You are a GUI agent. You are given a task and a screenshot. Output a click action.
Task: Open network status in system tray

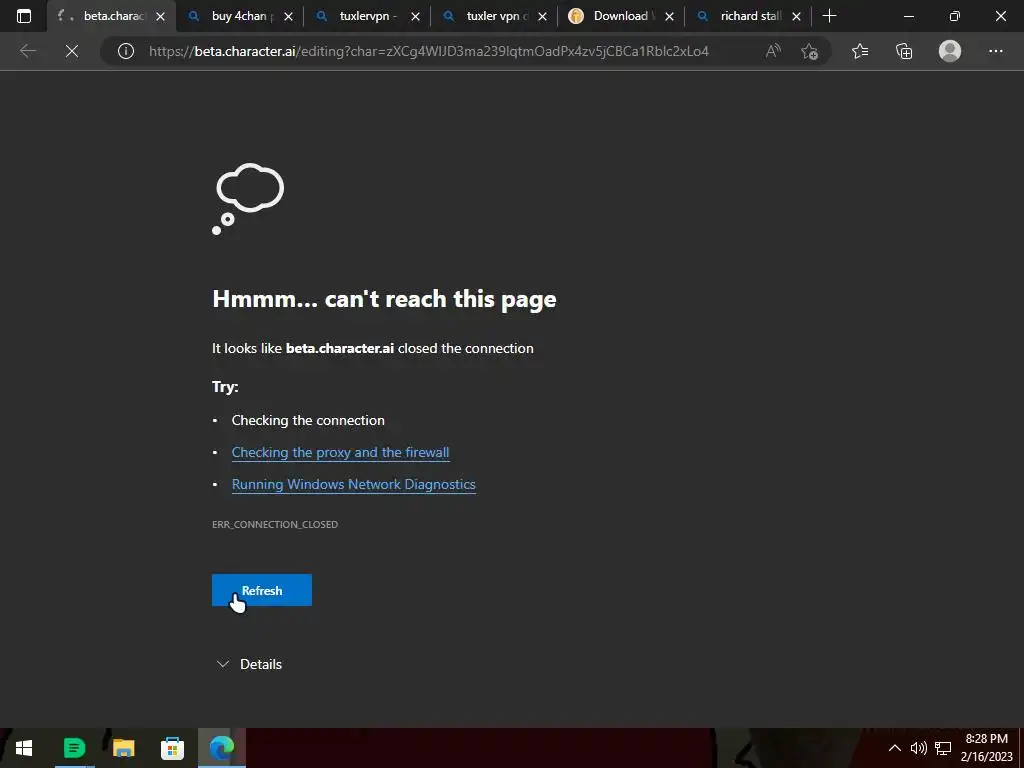pos(942,748)
